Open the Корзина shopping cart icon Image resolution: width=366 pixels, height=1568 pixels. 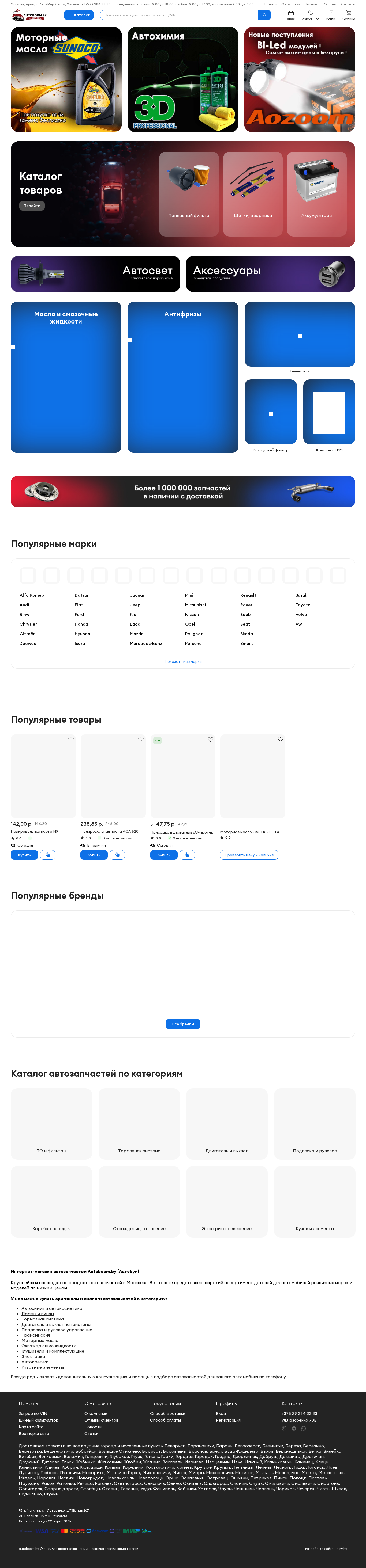[348, 15]
